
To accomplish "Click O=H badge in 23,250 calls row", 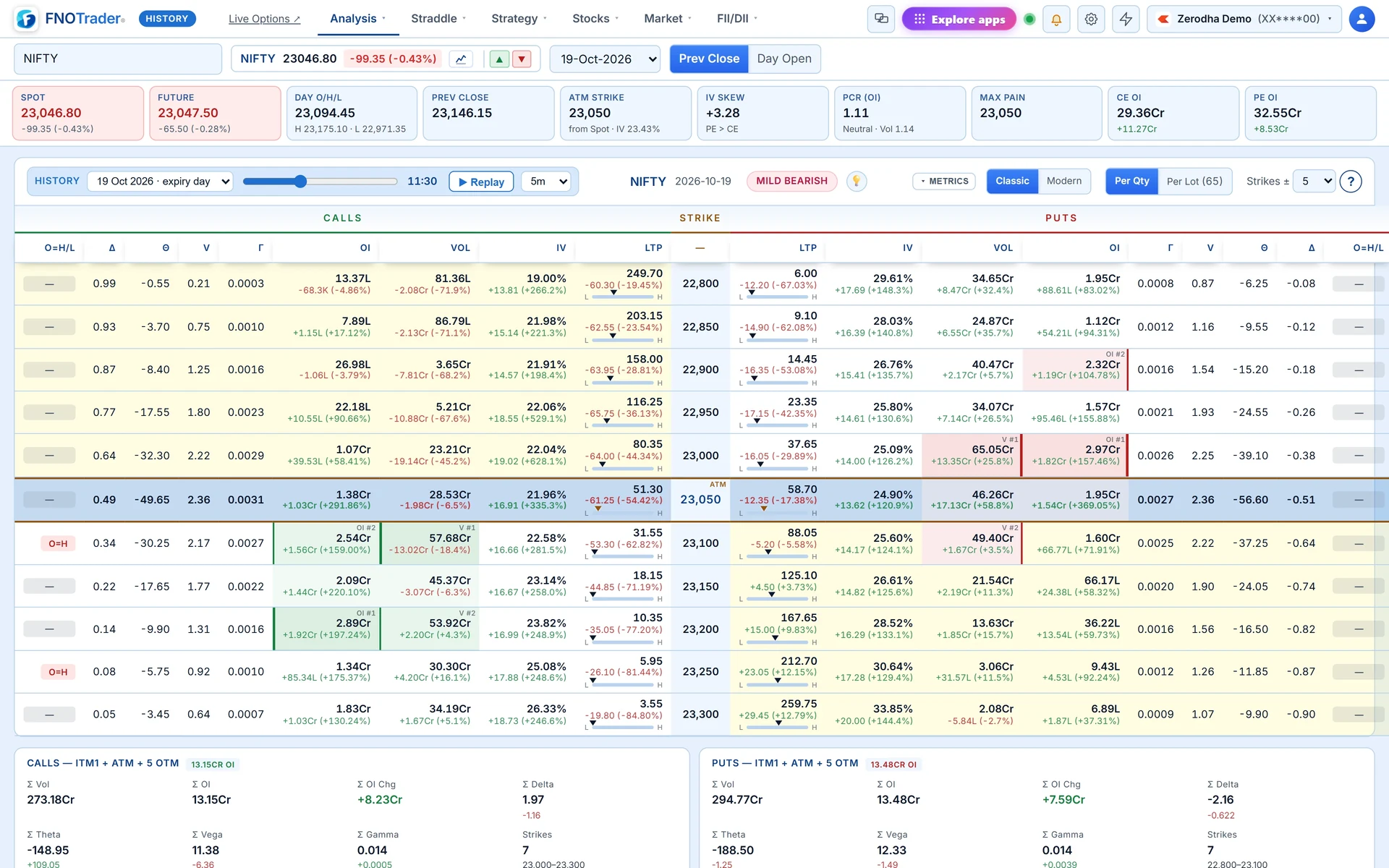I will 58,672.
